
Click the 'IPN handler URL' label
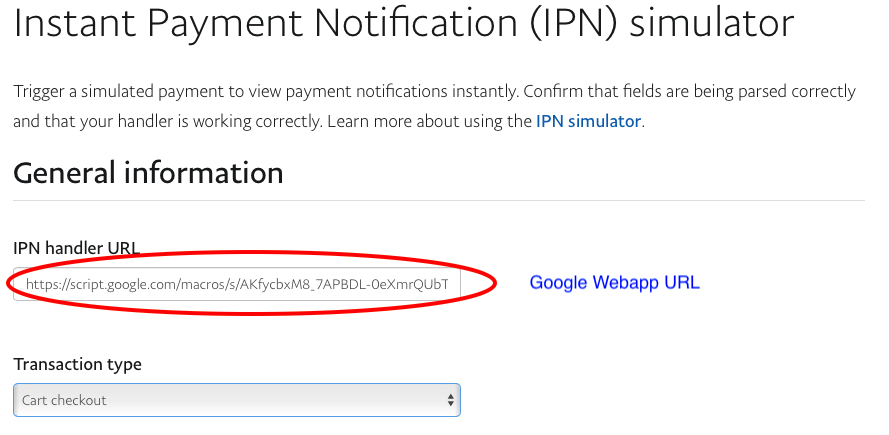(x=77, y=248)
